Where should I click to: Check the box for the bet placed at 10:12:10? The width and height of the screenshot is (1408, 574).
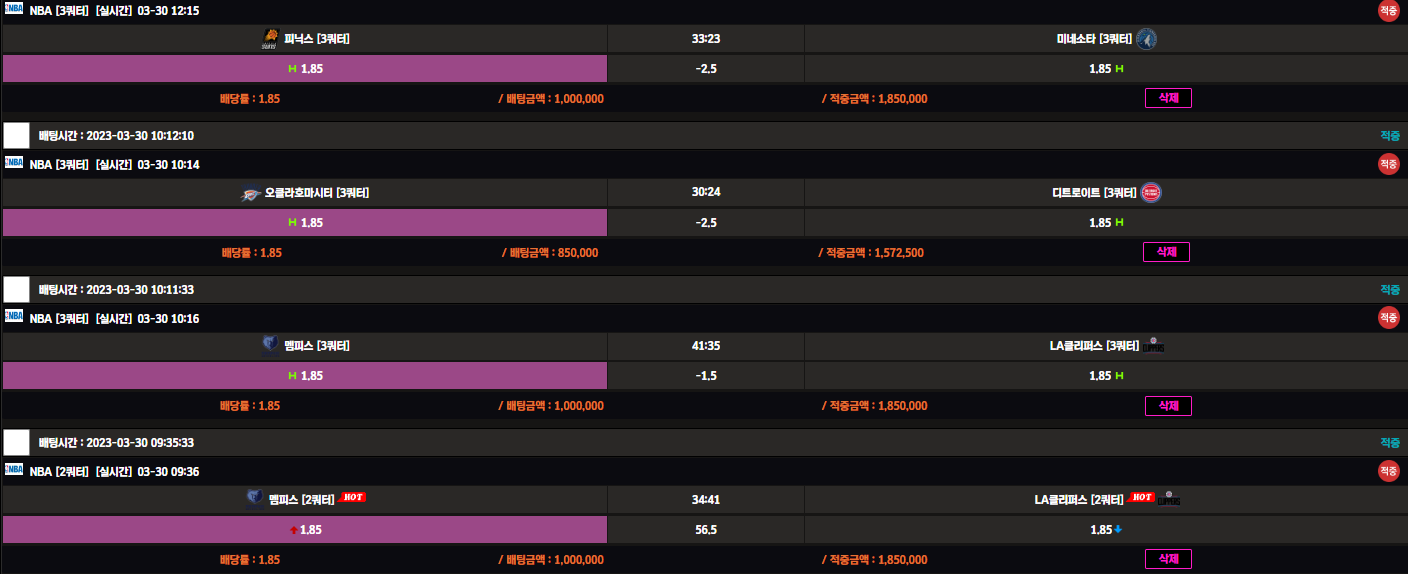(x=17, y=136)
